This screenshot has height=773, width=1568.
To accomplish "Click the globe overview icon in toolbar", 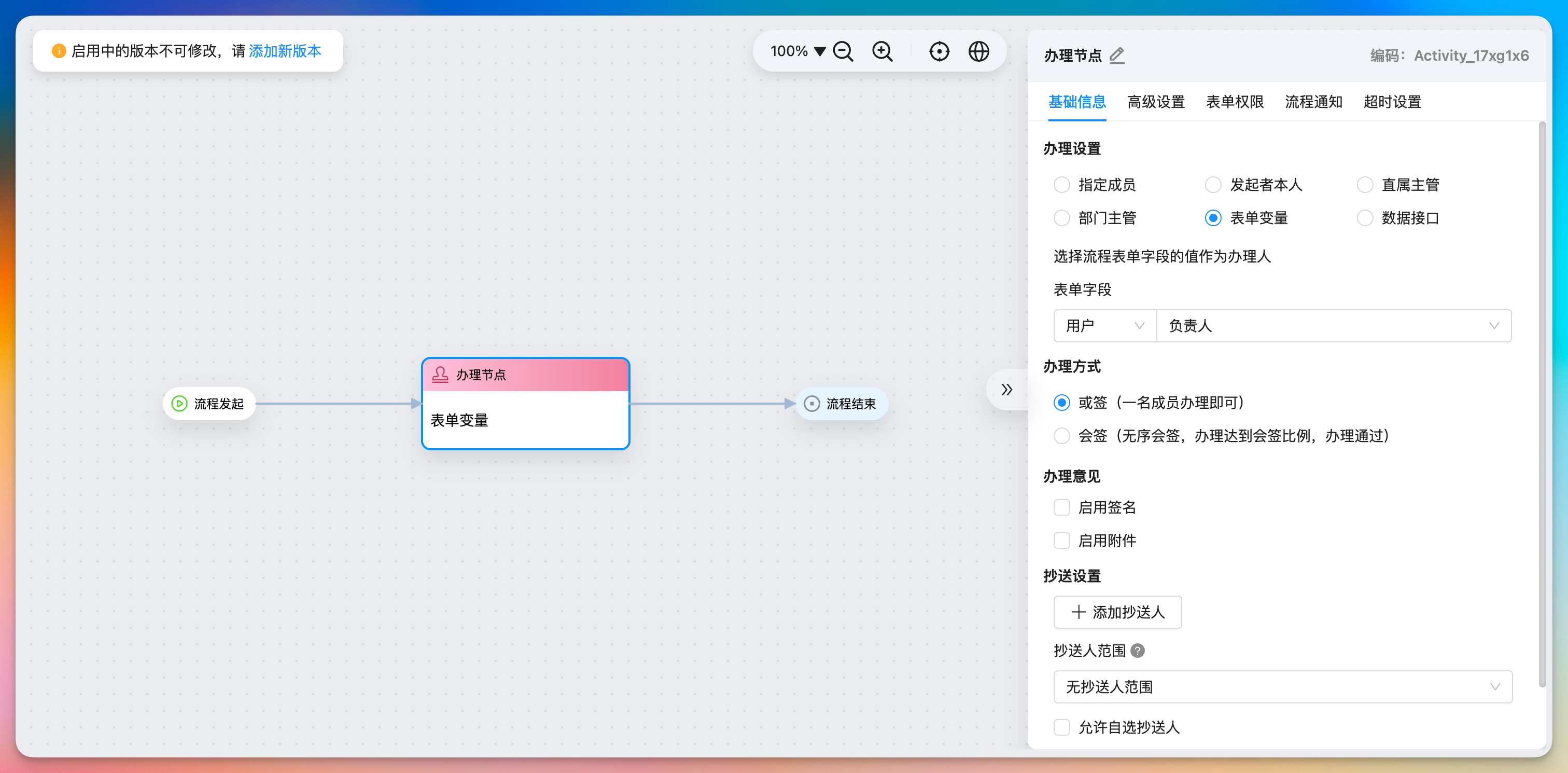I will coord(978,51).
